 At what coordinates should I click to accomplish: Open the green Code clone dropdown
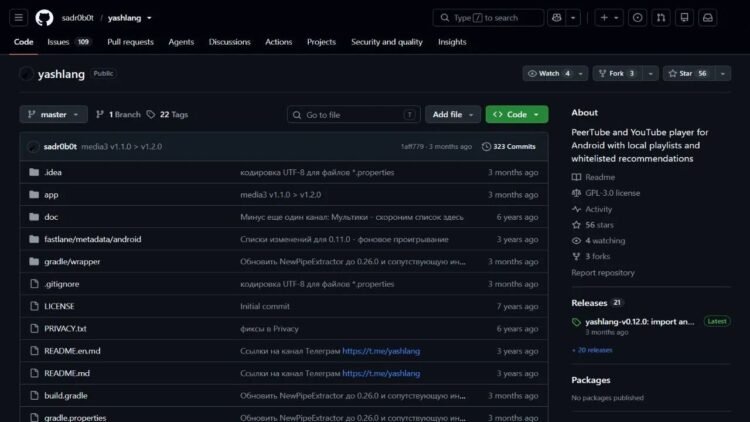coord(517,114)
